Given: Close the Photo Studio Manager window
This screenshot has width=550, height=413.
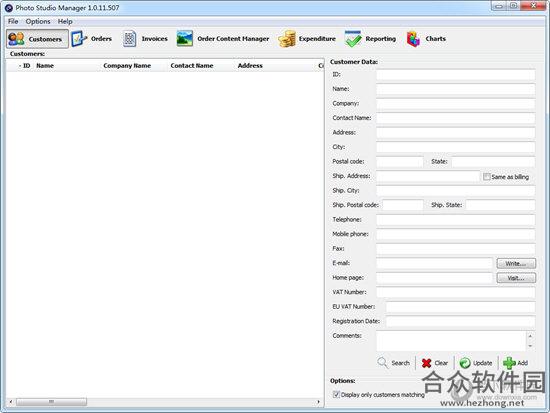Looking at the screenshot, I should click(x=533, y=6).
